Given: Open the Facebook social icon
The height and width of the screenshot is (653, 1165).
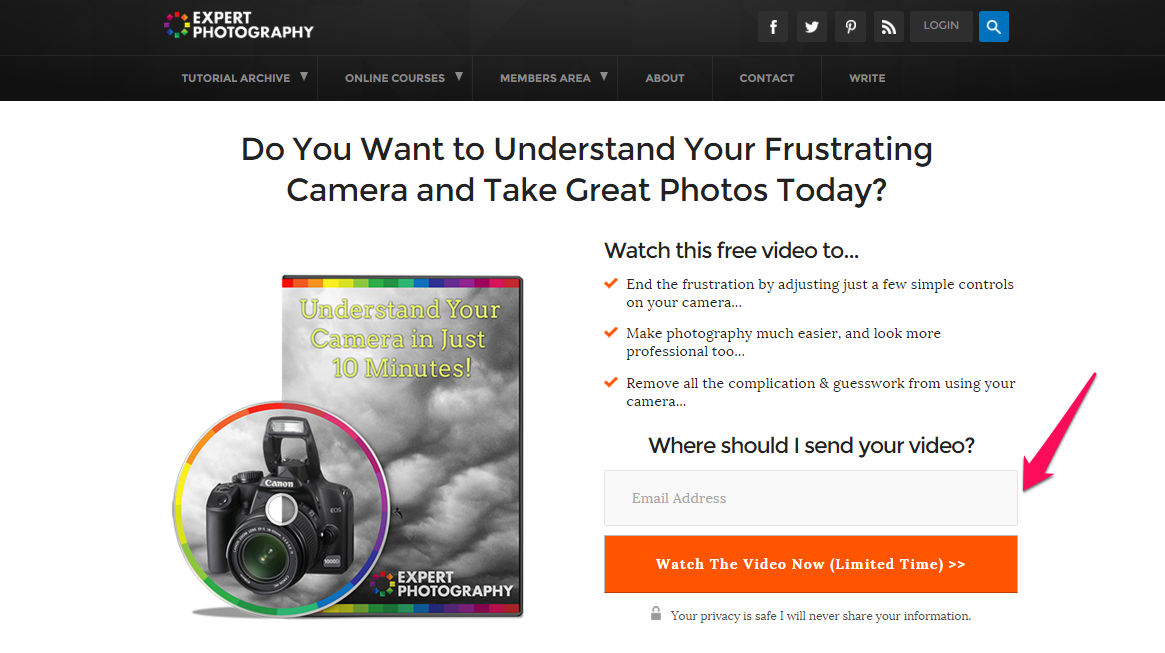Looking at the screenshot, I should (773, 27).
